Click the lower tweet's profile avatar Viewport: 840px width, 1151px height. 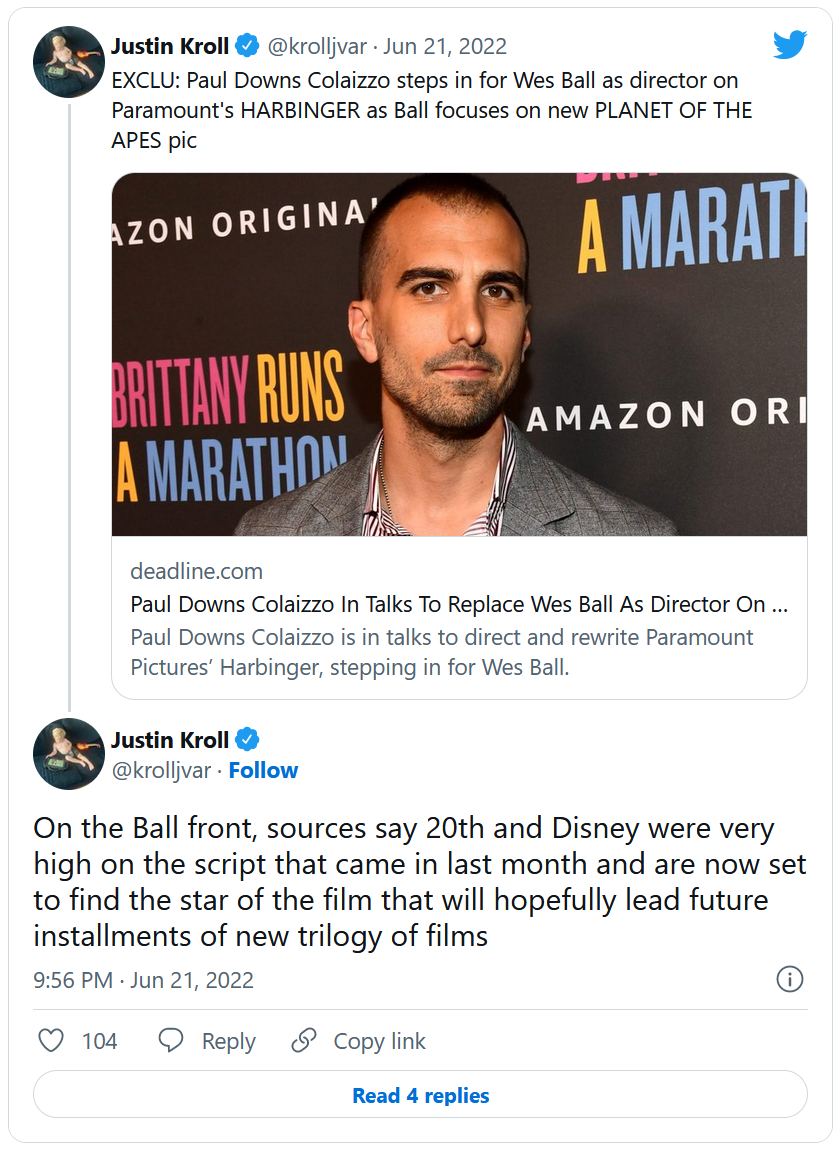coord(69,754)
